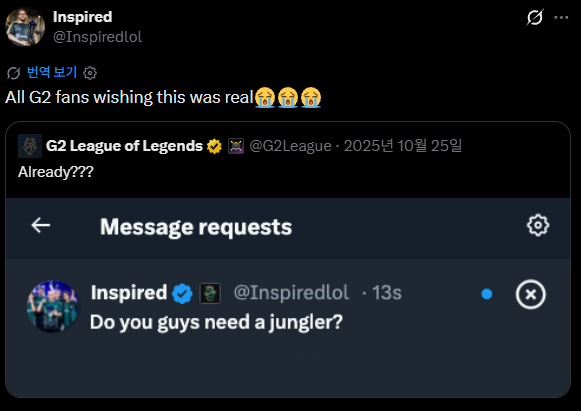
Task: Click G2 League small avatar in quote
Action: (30, 146)
